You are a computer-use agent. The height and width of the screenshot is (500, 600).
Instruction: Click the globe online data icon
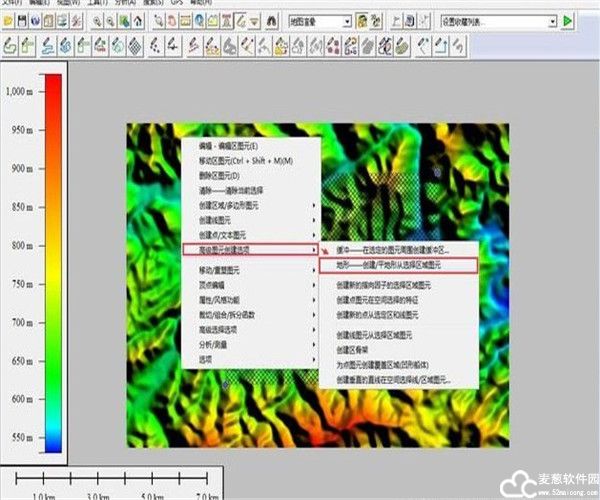pos(36,21)
